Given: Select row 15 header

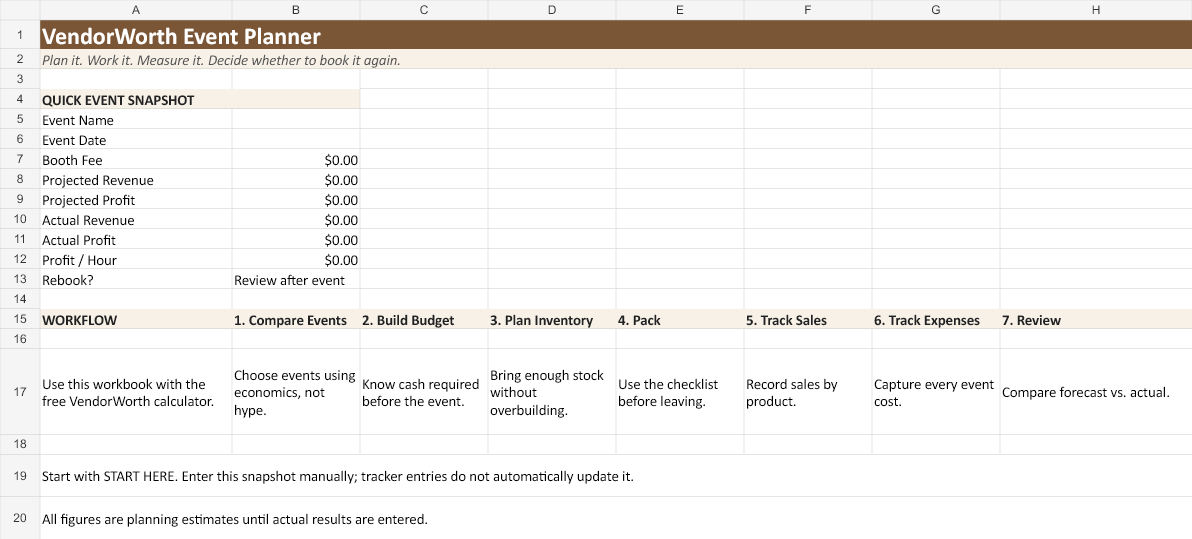Looking at the screenshot, I should click(x=20, y=320).
